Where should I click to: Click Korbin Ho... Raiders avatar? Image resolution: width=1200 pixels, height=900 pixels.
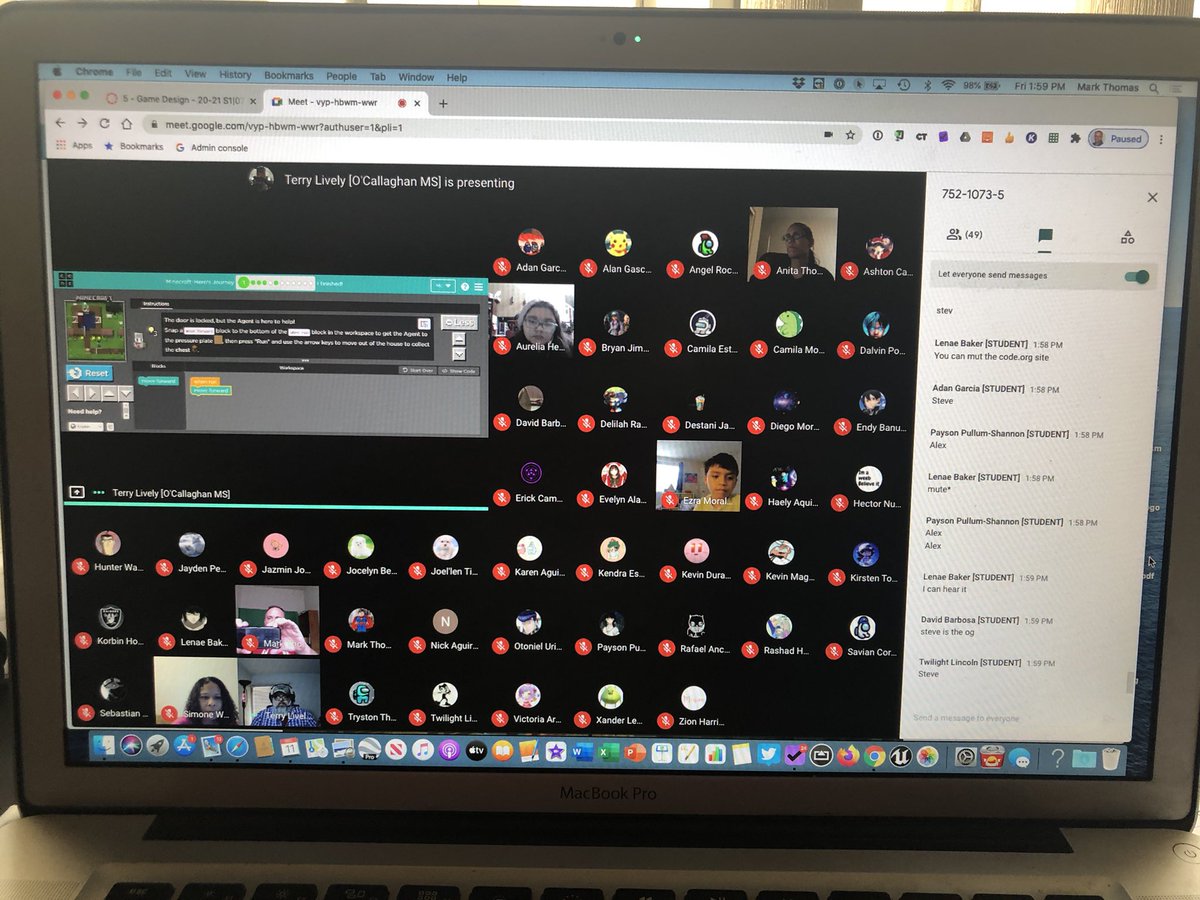(x=109, y=617)
